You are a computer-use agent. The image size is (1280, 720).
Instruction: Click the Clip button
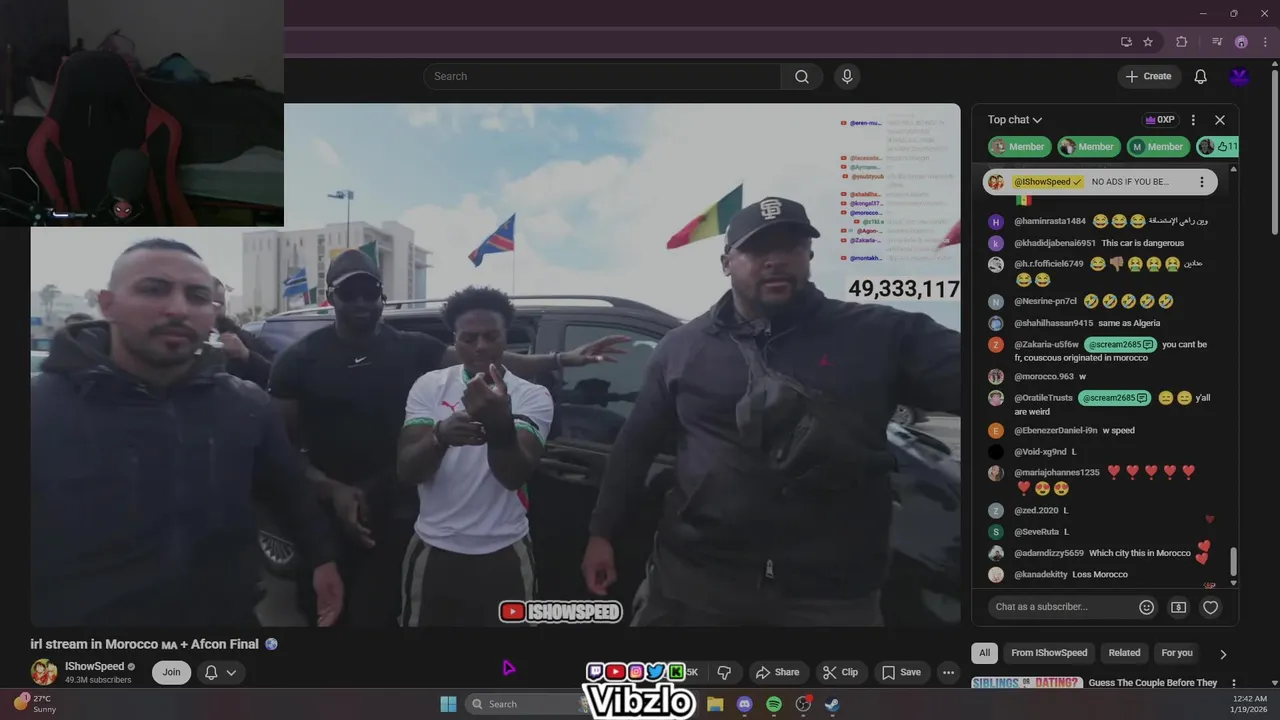click(x=840, y=672)
